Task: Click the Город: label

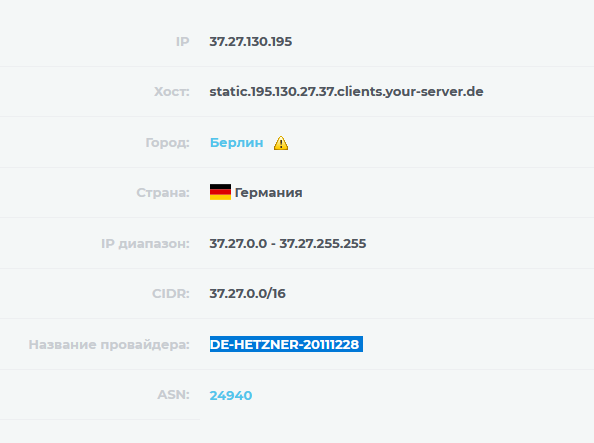Action: [167, 142]
